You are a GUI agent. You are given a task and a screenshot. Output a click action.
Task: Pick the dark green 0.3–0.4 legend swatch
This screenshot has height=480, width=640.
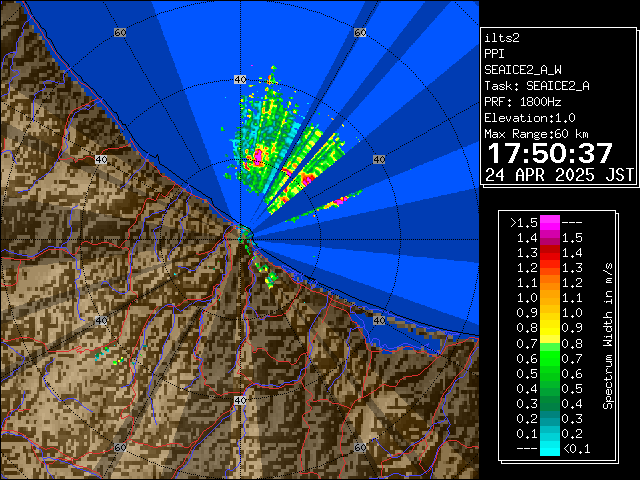pyautogui.click(x=550, y=403)
